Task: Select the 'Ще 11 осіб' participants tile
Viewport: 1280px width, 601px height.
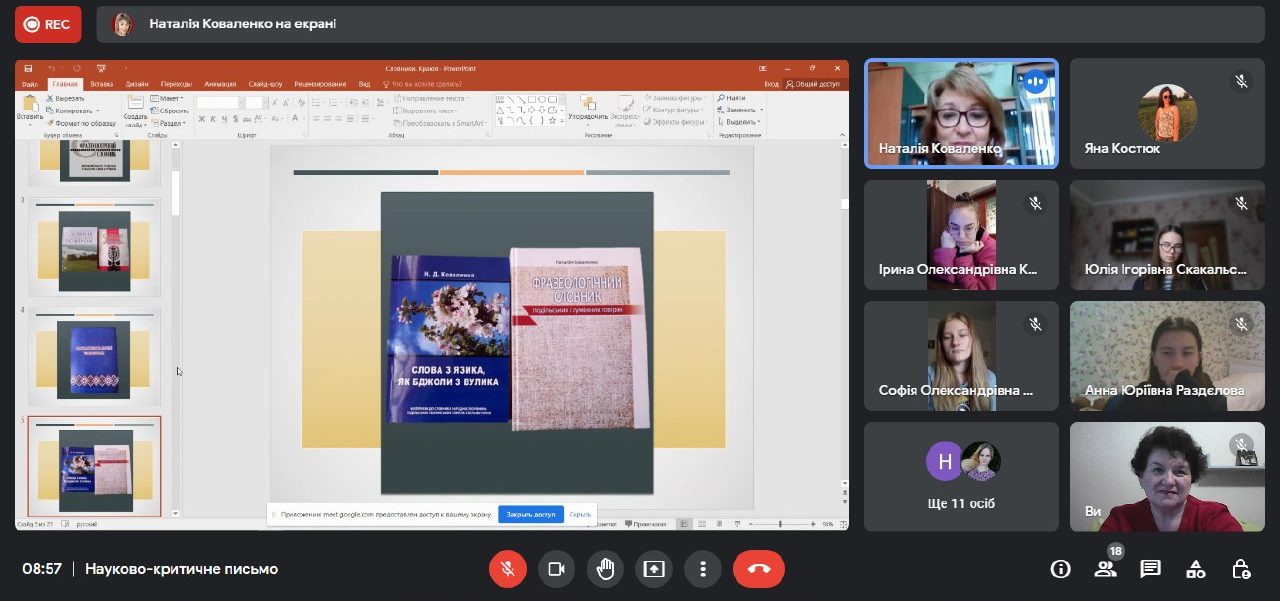Action: pos(961,476)
